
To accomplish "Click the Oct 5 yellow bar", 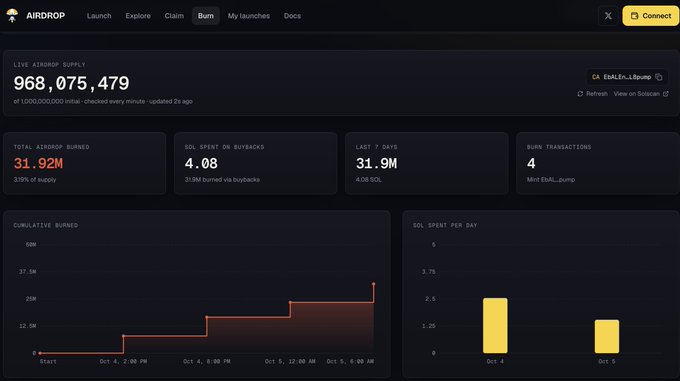I will (607, 336).
